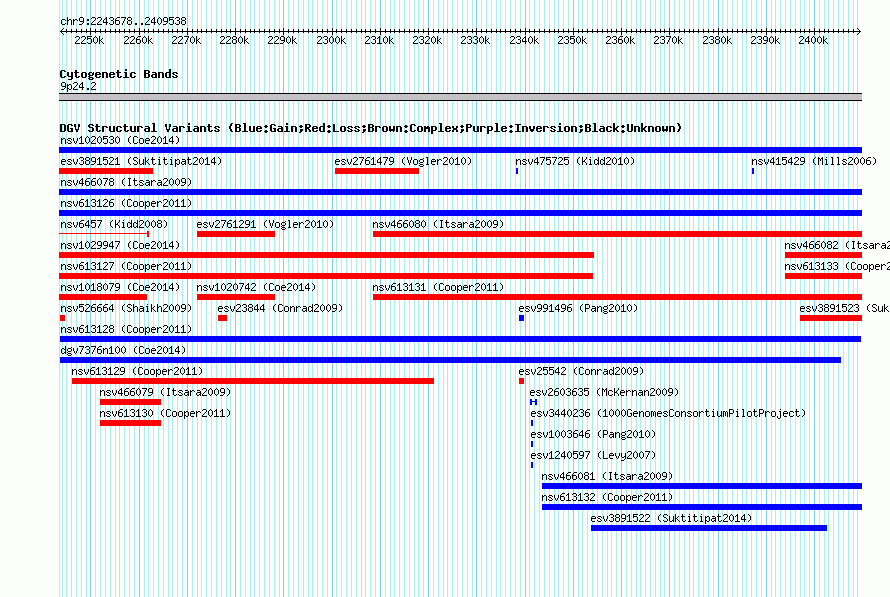Select nsv1018079 (Coe2014) label
The image size is (890, 597).
coord(120,287)
